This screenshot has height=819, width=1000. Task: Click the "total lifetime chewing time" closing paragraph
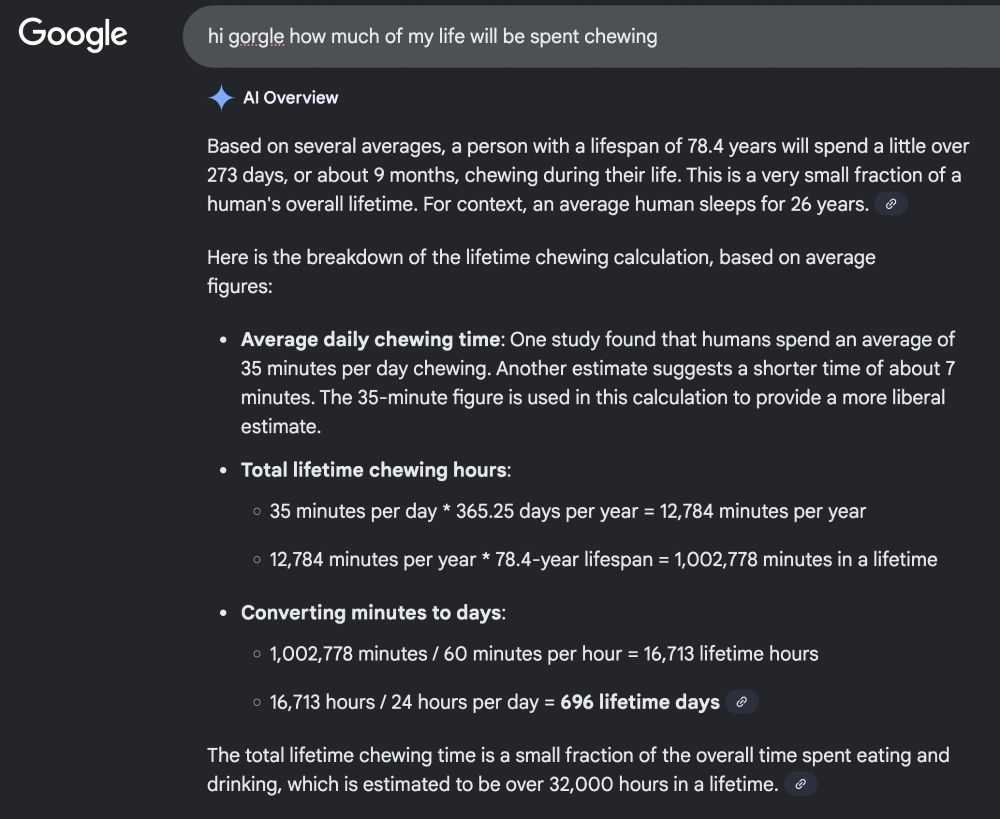[577, 769]
